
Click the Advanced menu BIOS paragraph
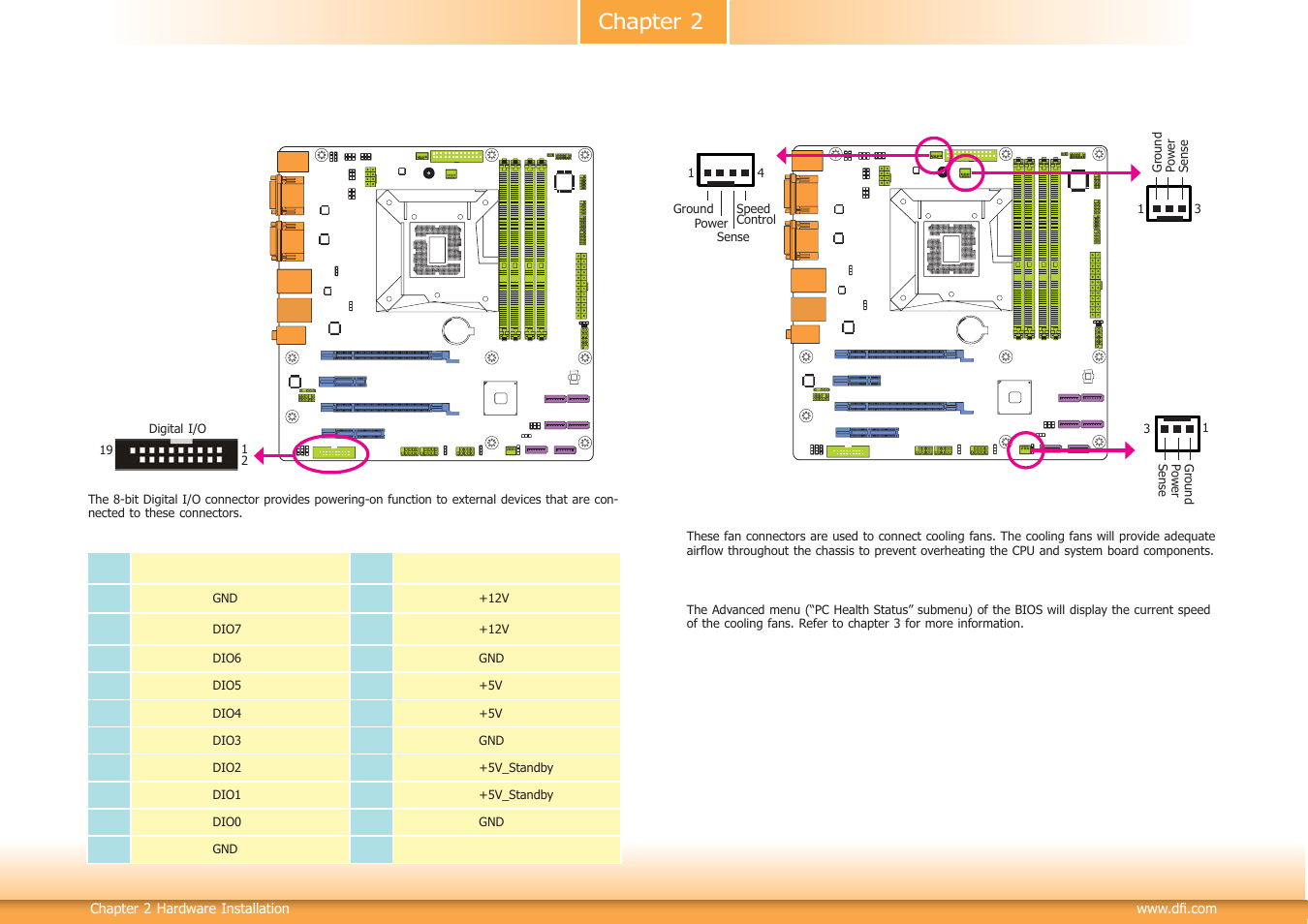[x=948, y=617]
